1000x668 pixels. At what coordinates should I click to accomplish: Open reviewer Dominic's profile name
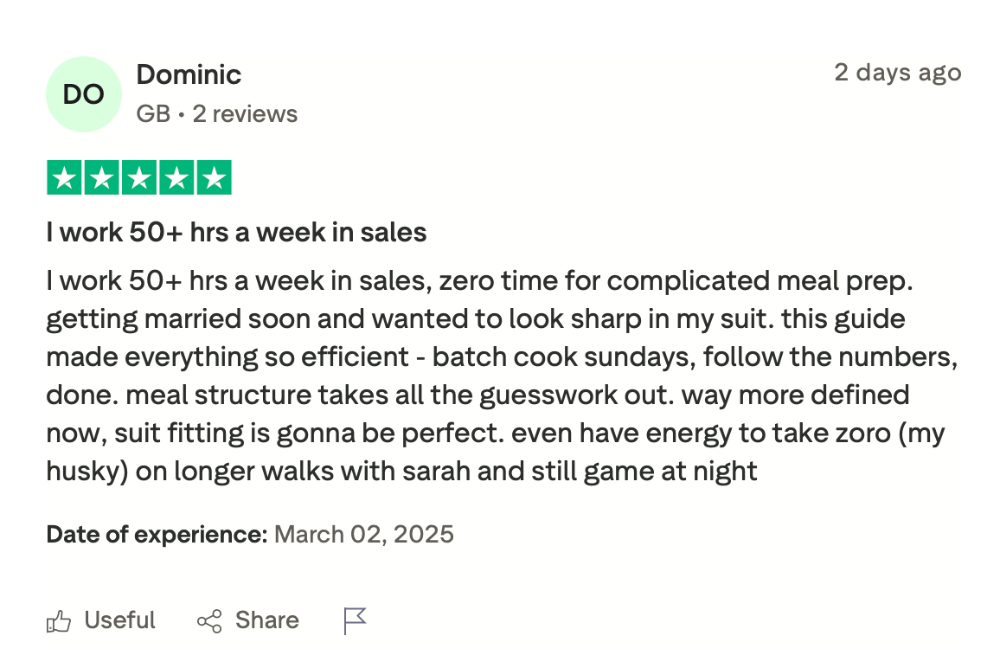coord(188,75)
